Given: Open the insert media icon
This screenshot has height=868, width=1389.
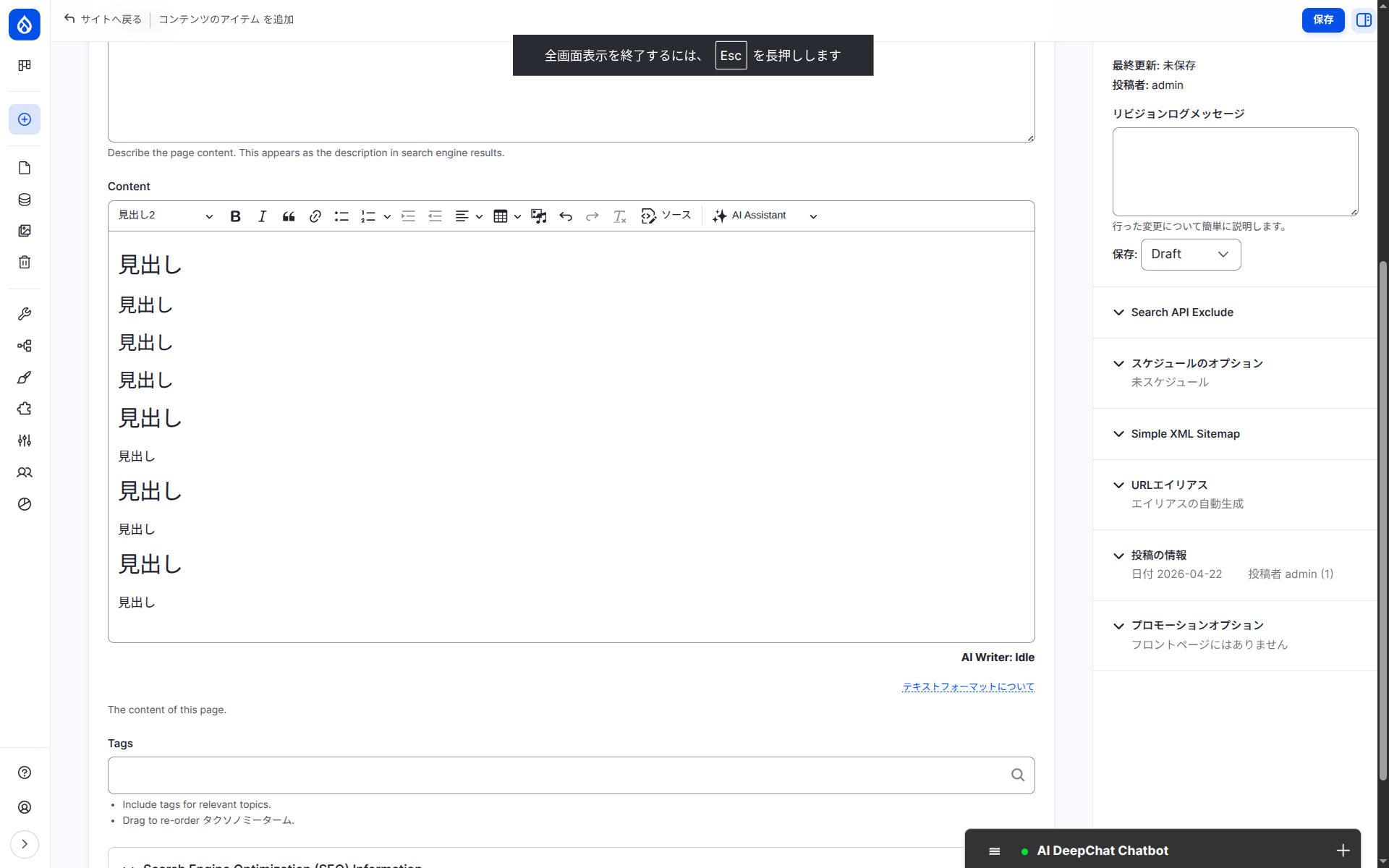Looking at the screenshot, I should [x=538, y=216].
